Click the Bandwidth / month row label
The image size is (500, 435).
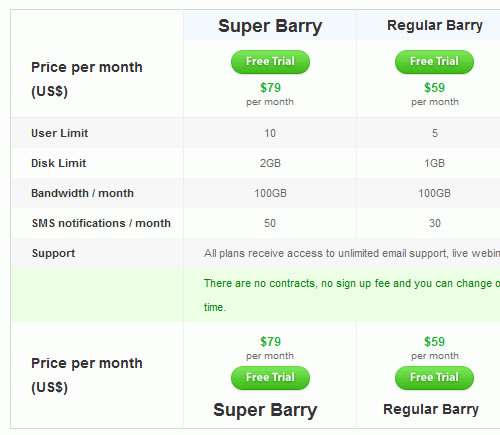[82, 193]
